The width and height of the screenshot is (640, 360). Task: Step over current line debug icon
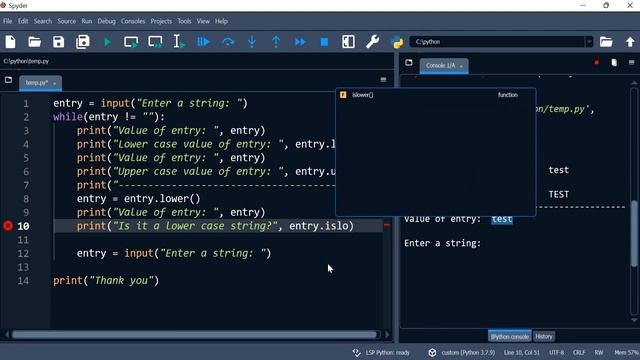tap(228, 42)
